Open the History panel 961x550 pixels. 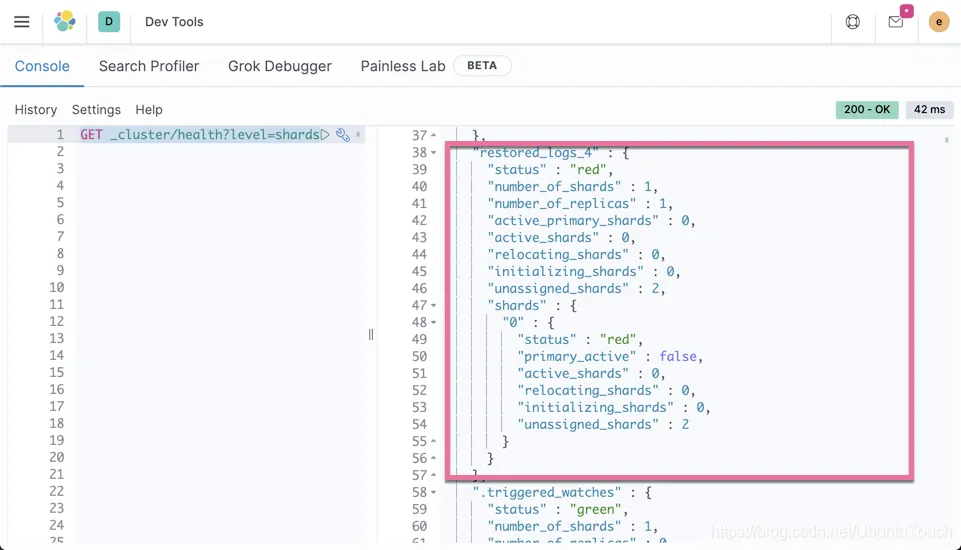[x=36, y=110]
